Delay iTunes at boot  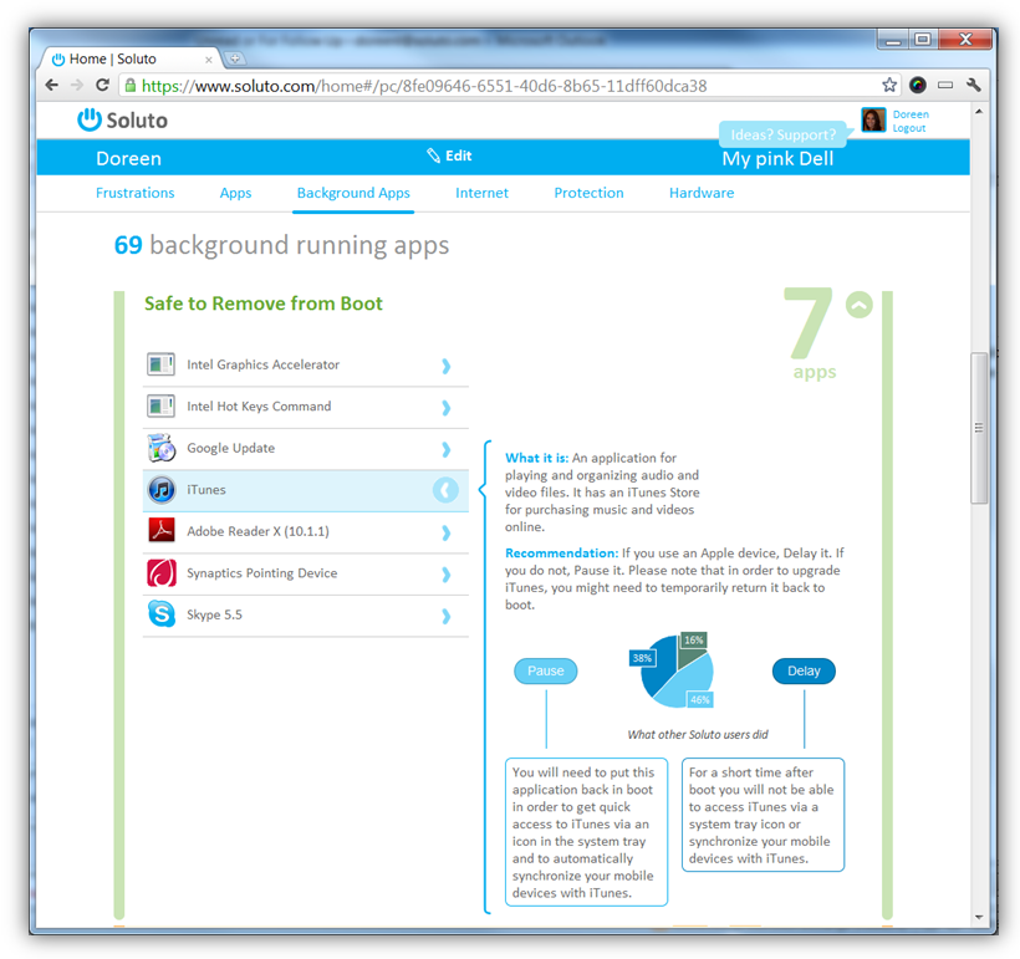pyautogui.click(x=803, y=671)
